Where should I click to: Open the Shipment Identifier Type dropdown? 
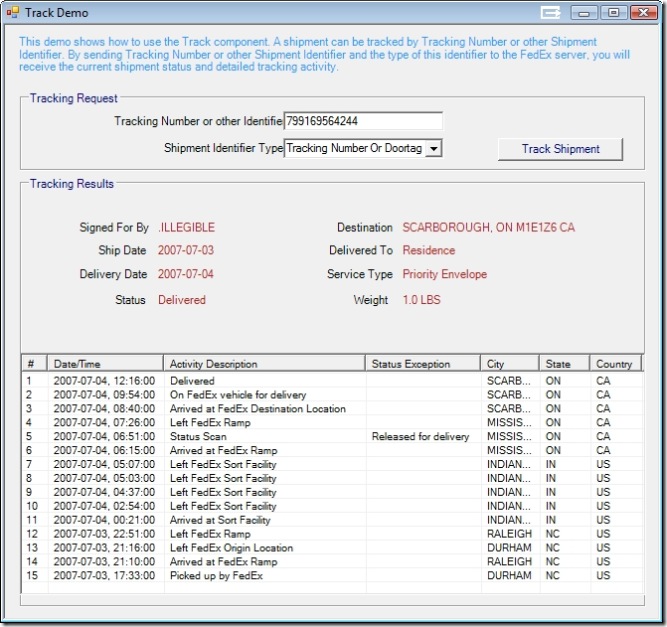coord(433,149)
